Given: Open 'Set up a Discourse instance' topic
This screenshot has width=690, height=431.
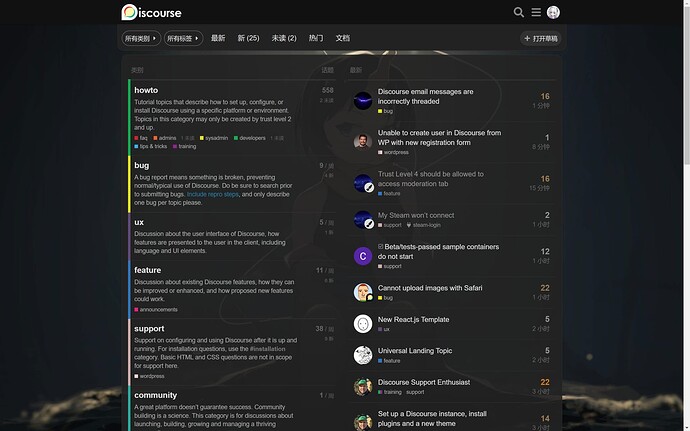Looking at the screenshot, I should click(x=432, y=419).
